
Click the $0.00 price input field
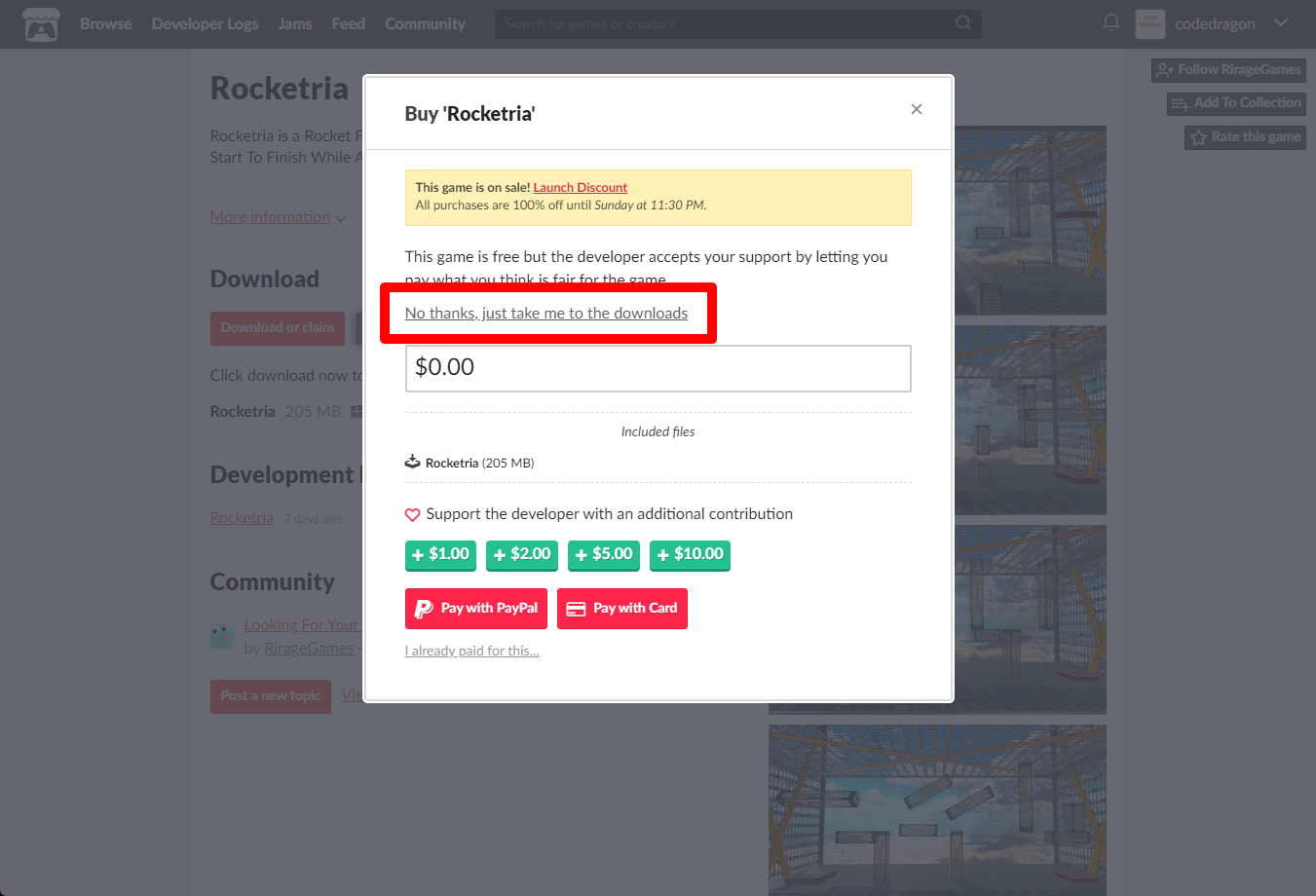coord(658,368)
